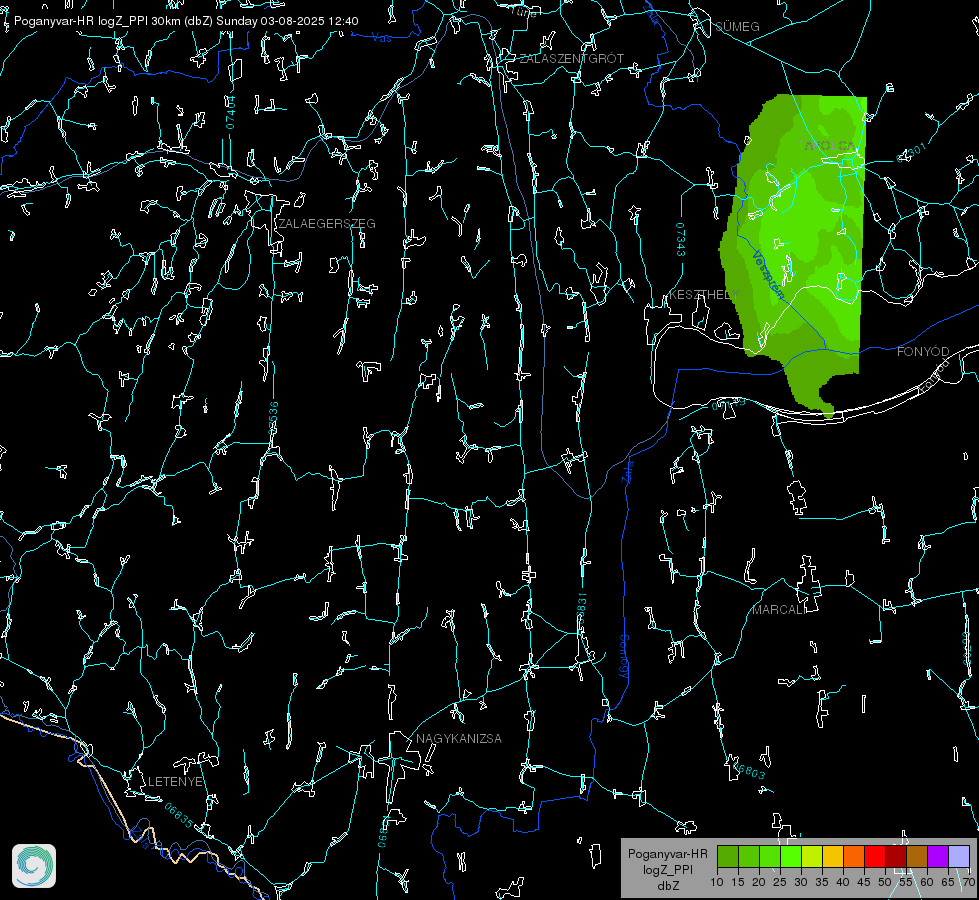Click the SÜMEG town label
The image size is (979, 900).
[x=737, y=27]
